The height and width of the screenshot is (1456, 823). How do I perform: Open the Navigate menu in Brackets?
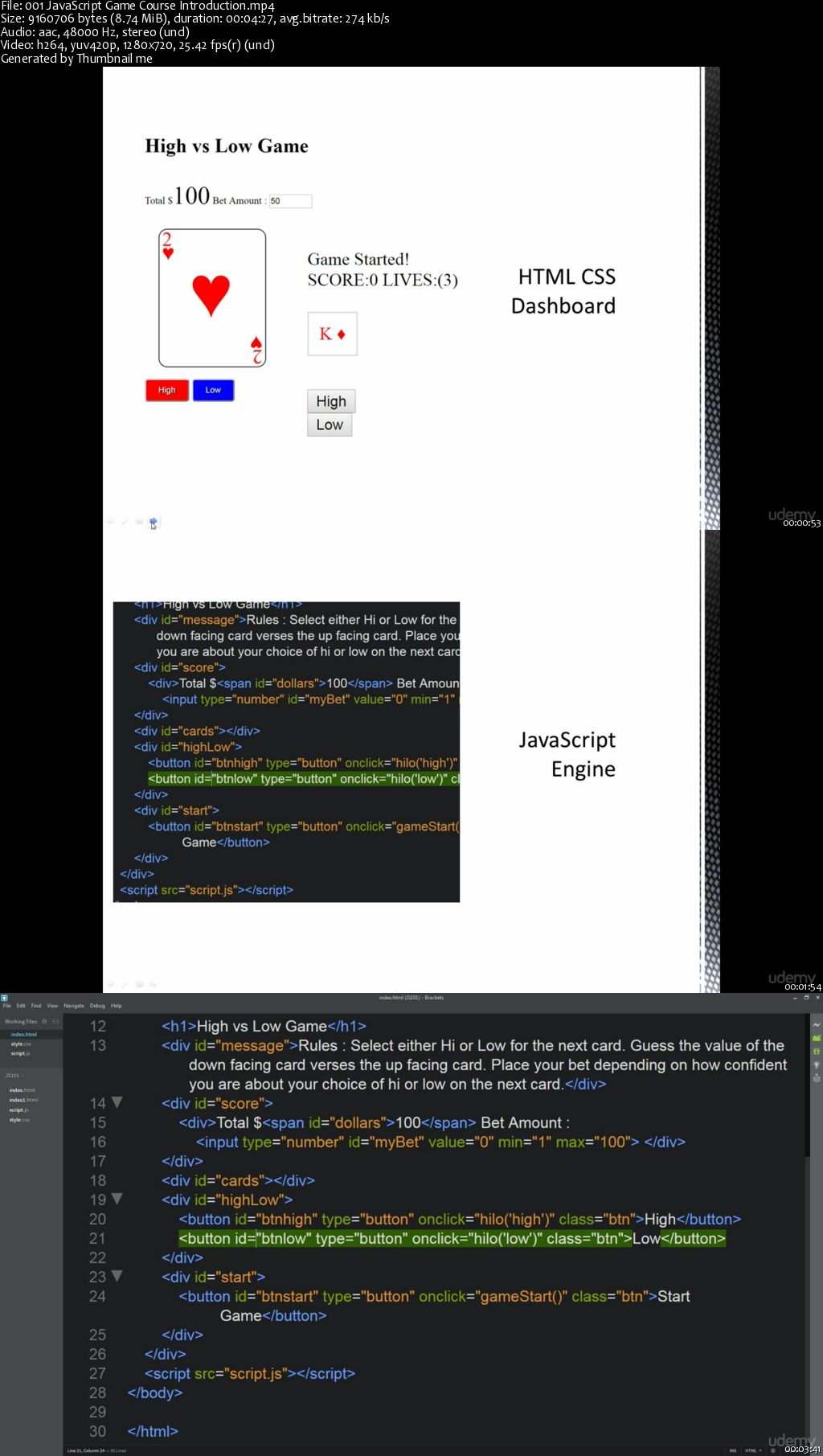pyautogui.click(x=74, y=1006)
